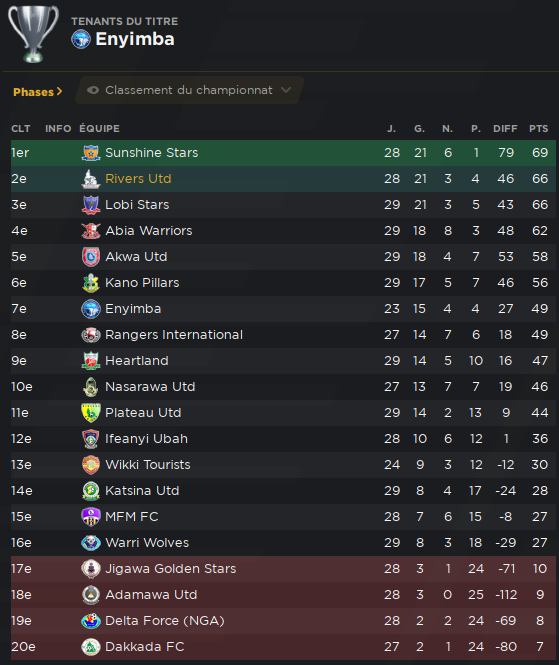Screen dimensions: 559x665
Task: Sort table by PTS column header
Action: (x=539, y=129)
